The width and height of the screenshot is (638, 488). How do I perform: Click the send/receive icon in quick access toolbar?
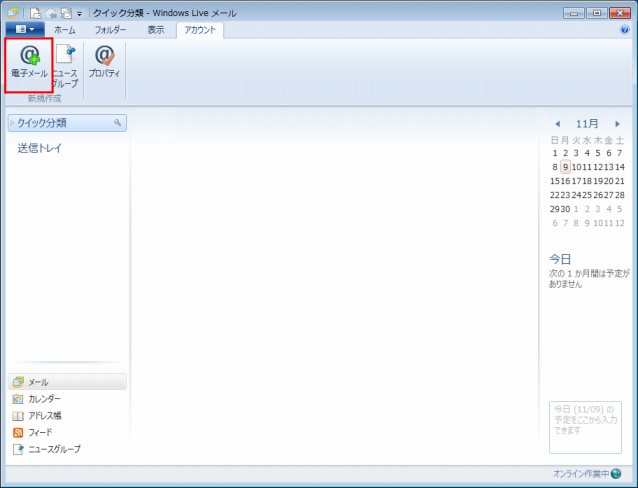(66, 13)
